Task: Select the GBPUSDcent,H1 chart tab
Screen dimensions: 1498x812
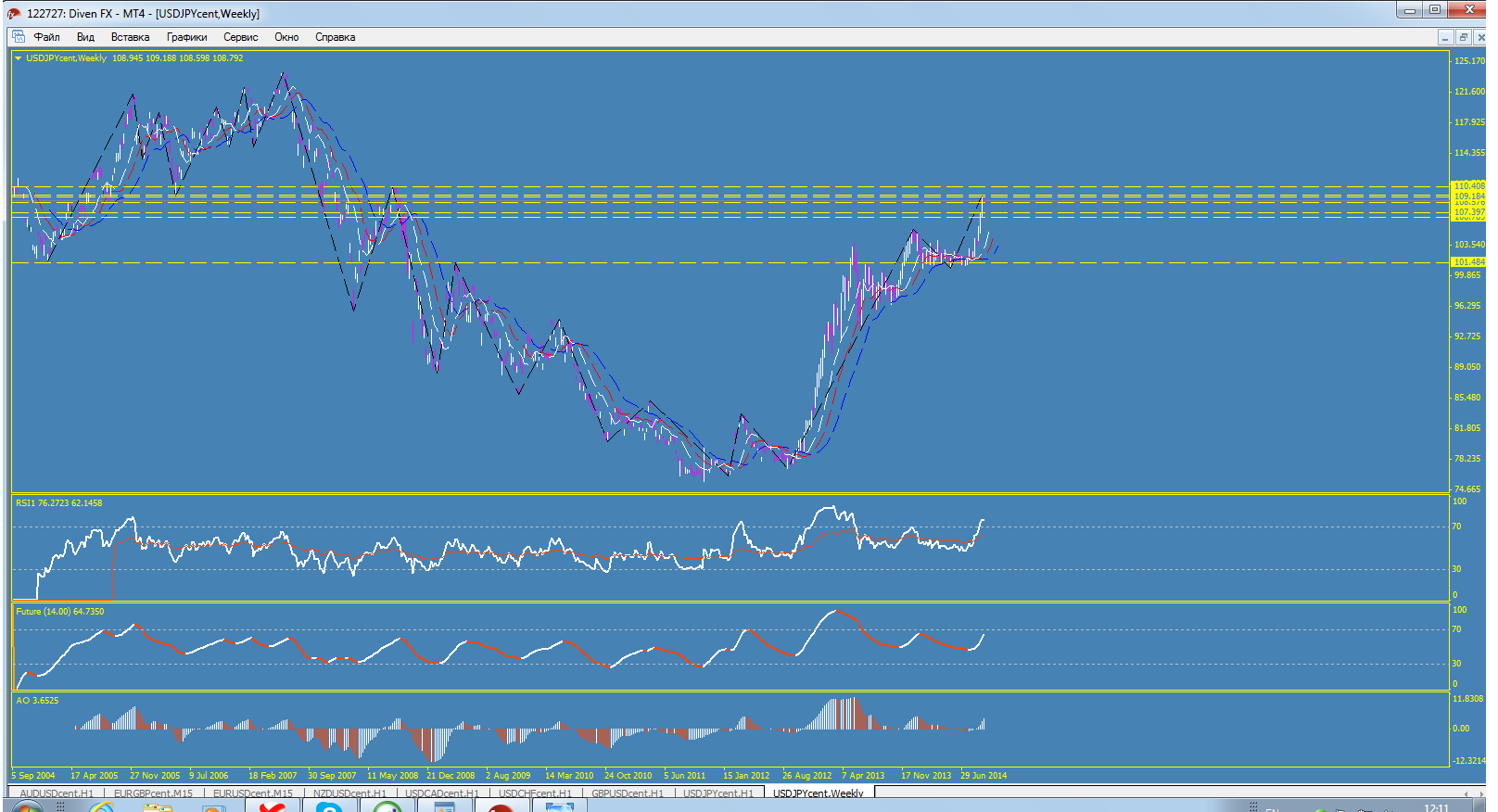Action: coord(628,793)
